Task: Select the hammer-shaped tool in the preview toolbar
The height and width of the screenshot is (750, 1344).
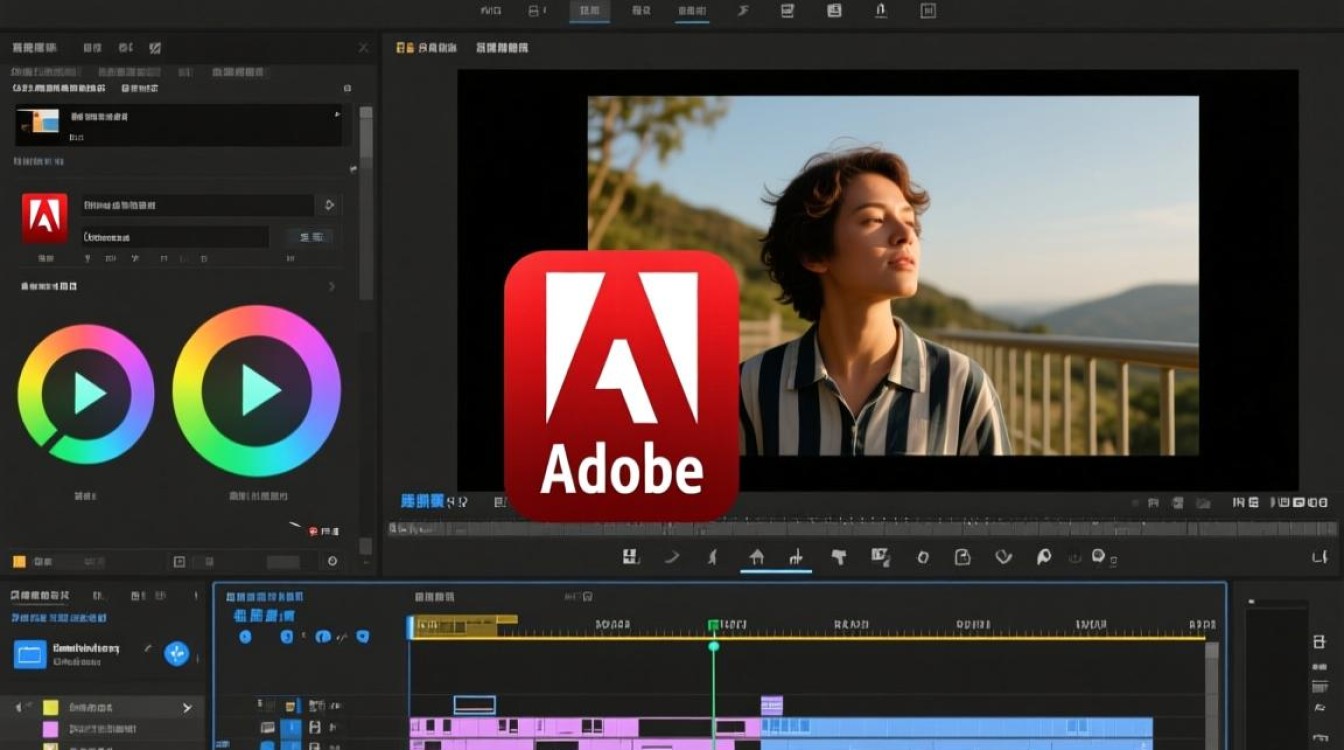Action: [x=838, y=557]
